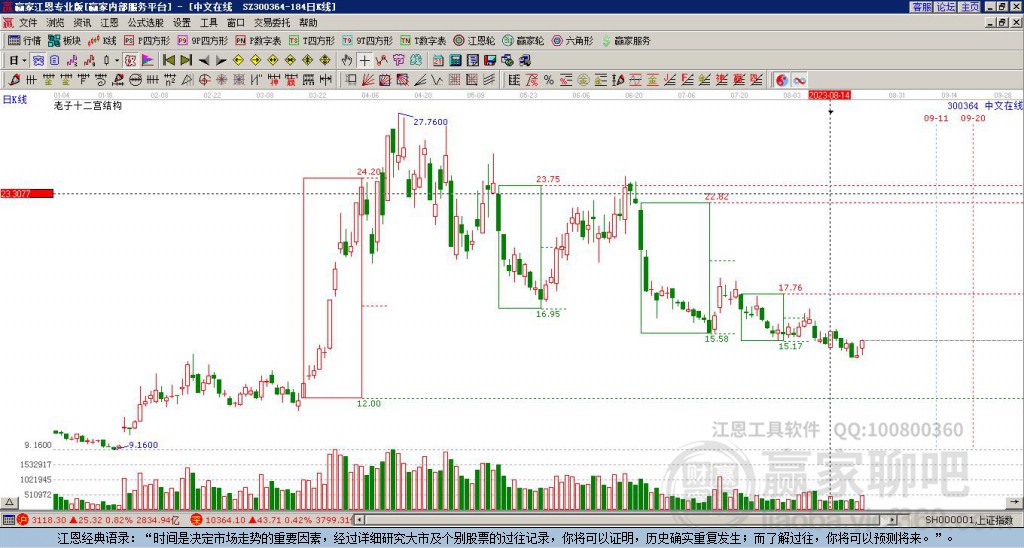The width and height of the screenshot is (1024, 548).
Task: Open the calculator icon
Action: pyautogui.click(x=456, y=61)
